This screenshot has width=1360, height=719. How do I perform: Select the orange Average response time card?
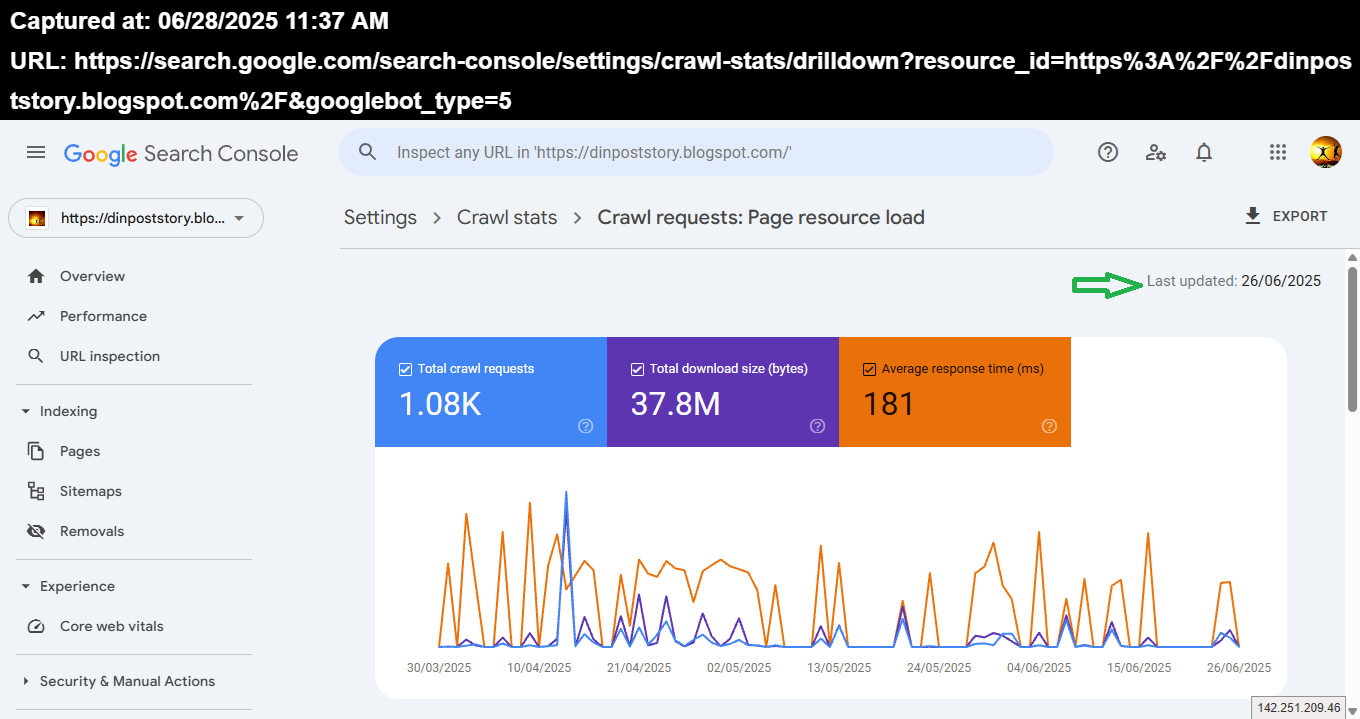coord(955,392)
